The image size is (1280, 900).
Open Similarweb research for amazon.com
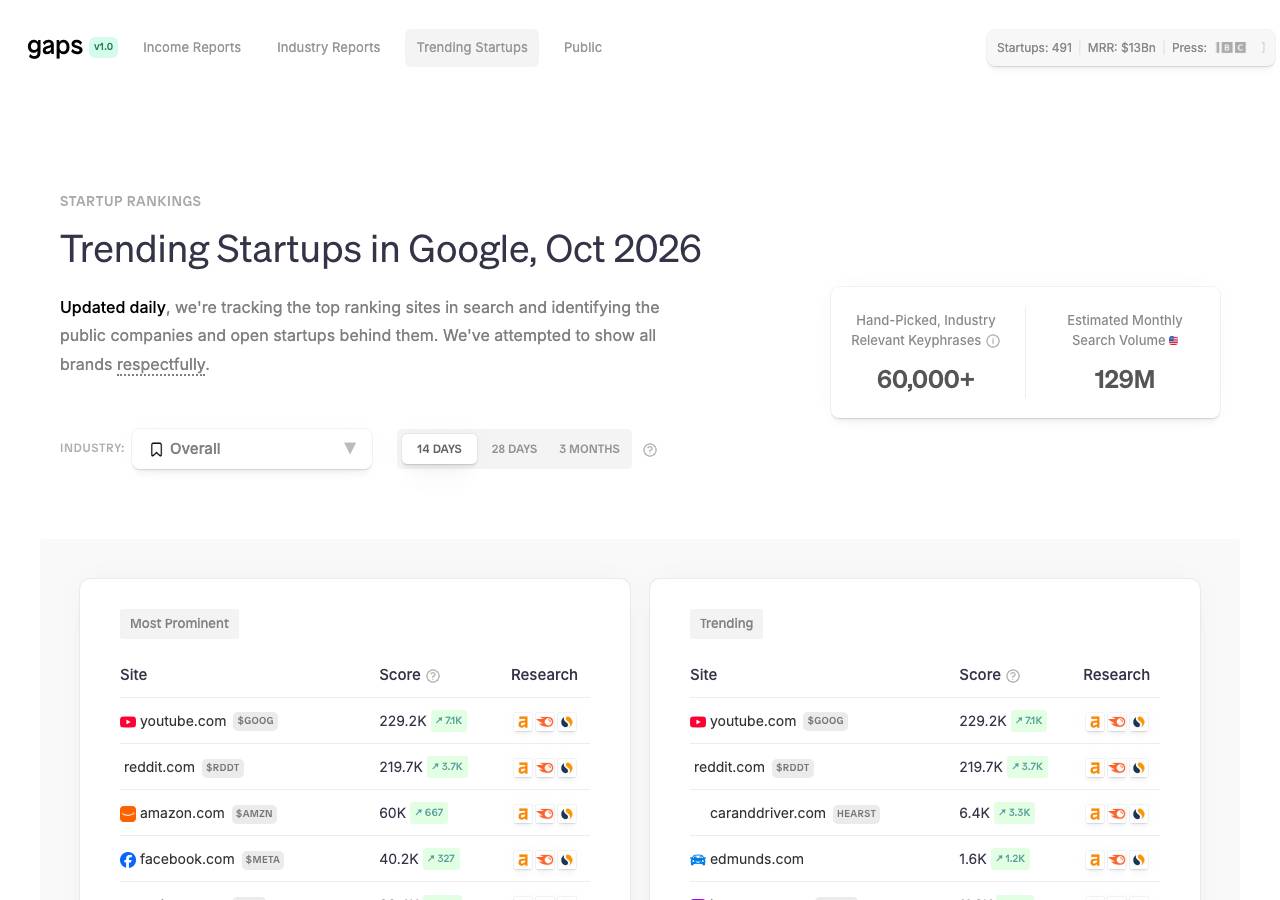pyautogui.click(x=567, y=813)
